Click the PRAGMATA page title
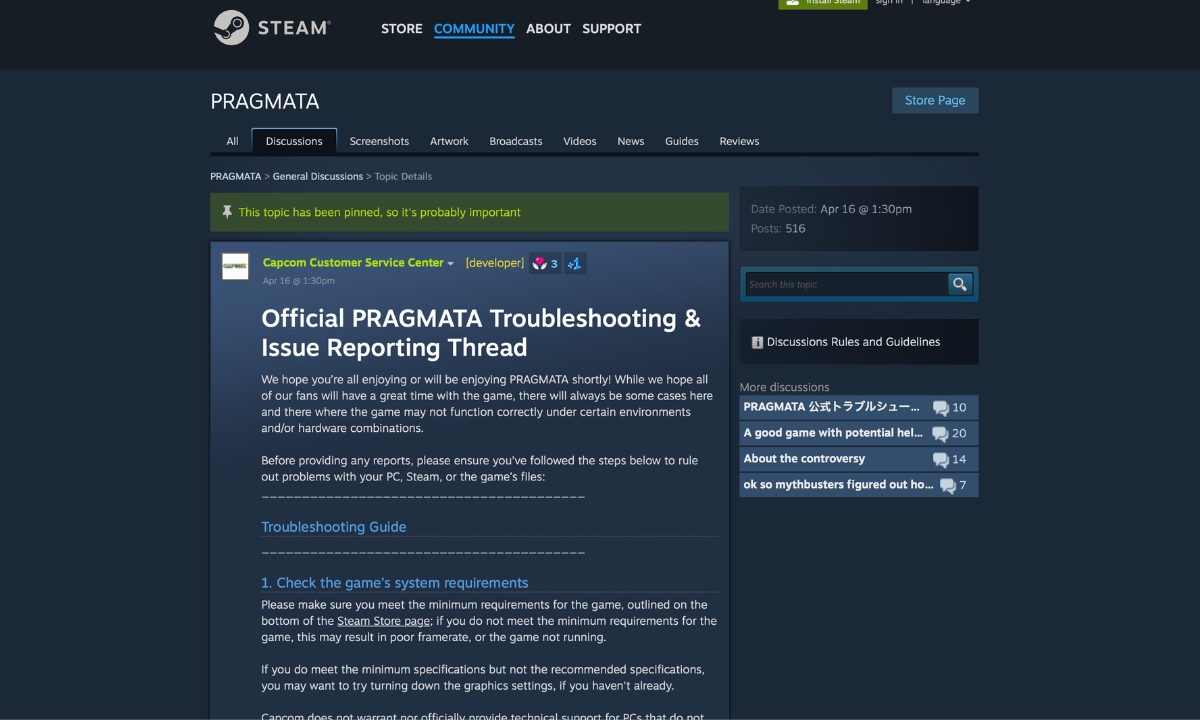This screenshot has height=720, width=1200. point(265,101)
